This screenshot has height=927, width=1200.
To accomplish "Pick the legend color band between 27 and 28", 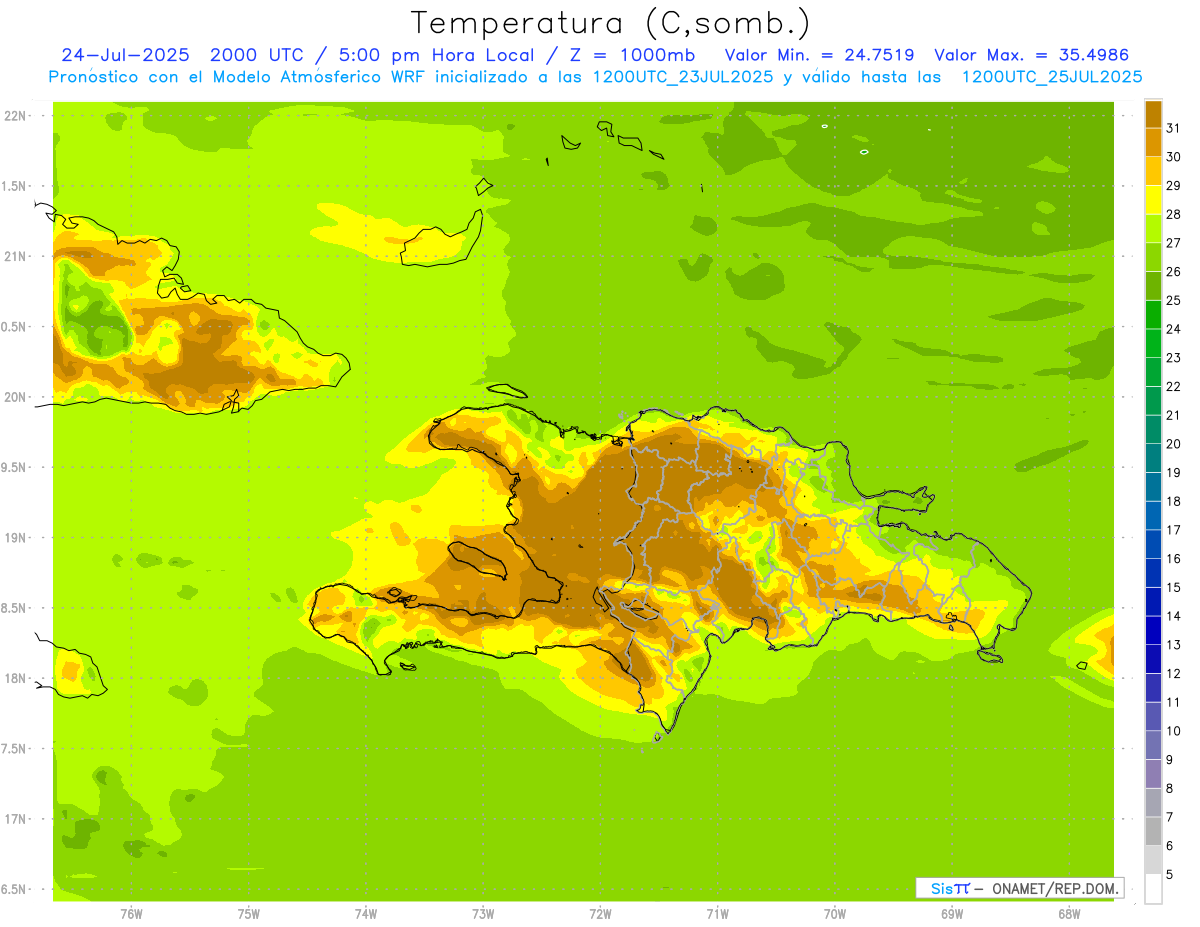I will tap(1153, 228).
